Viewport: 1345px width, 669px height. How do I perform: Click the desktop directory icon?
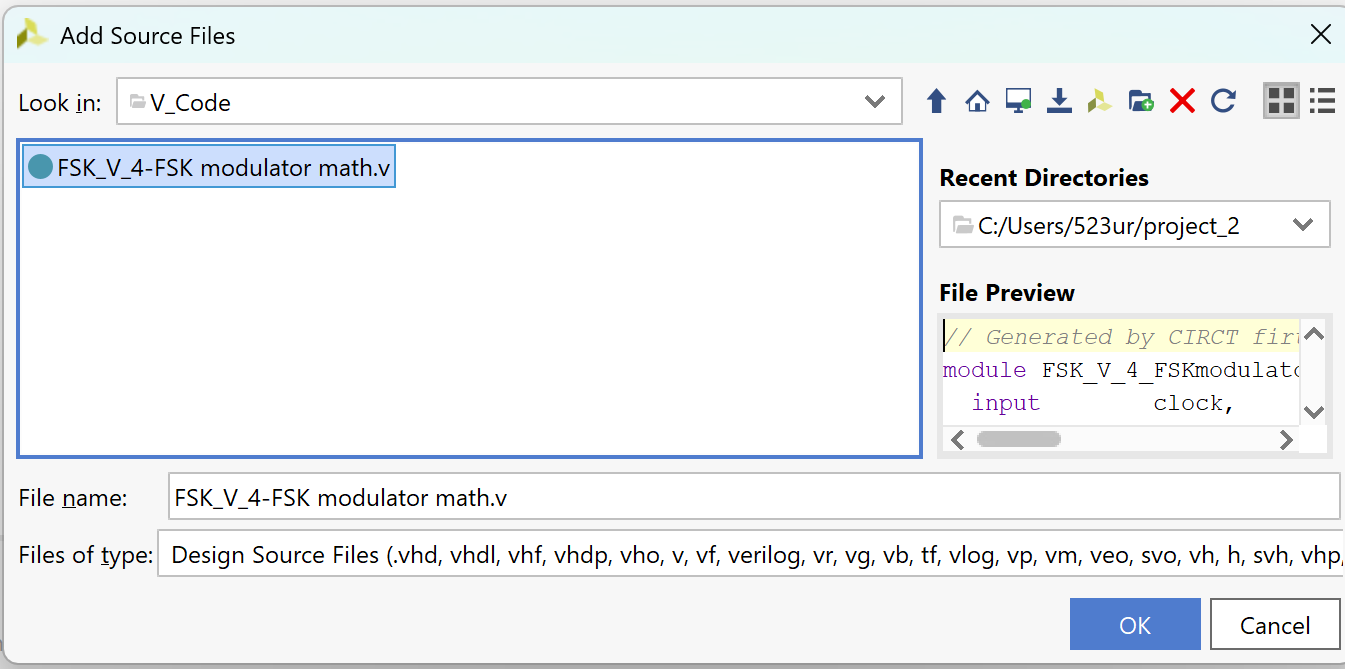[x=1018, y=101]
